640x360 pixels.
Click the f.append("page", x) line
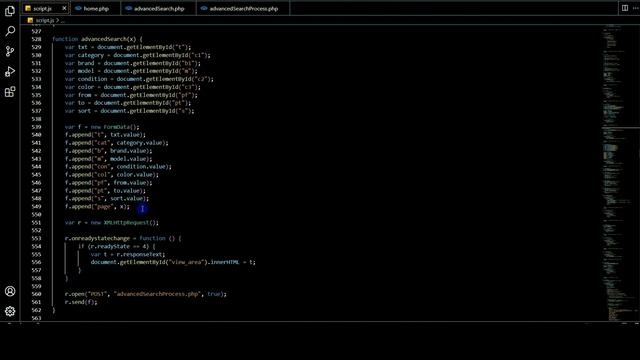click(x=97, y=207)
